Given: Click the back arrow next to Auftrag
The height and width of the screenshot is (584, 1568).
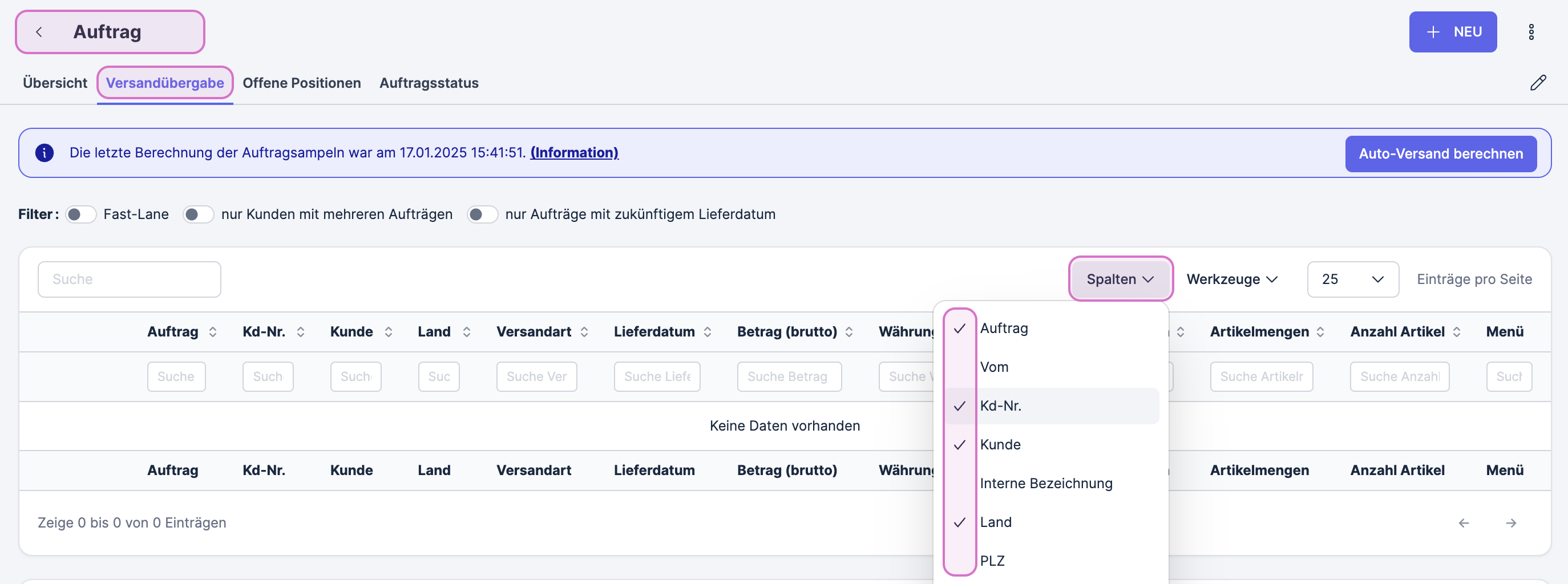Looking at the screenshot, I should [39, 33].
